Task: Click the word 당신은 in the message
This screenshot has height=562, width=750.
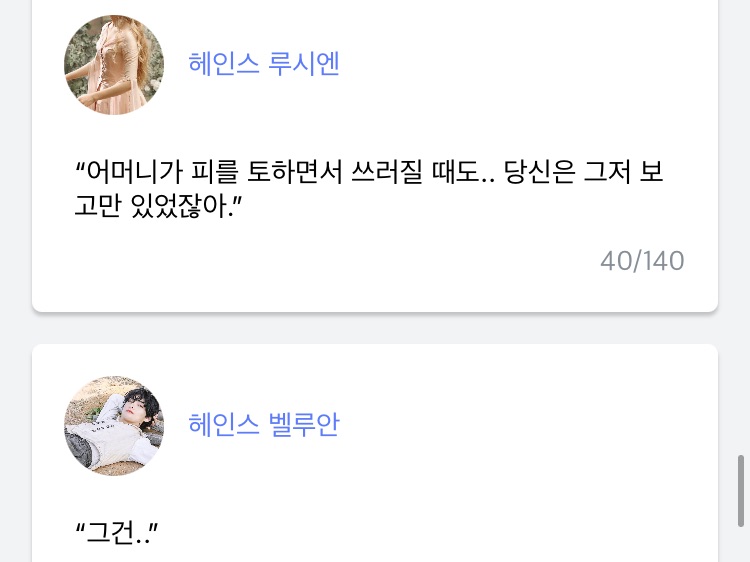Action: point(539,171)
